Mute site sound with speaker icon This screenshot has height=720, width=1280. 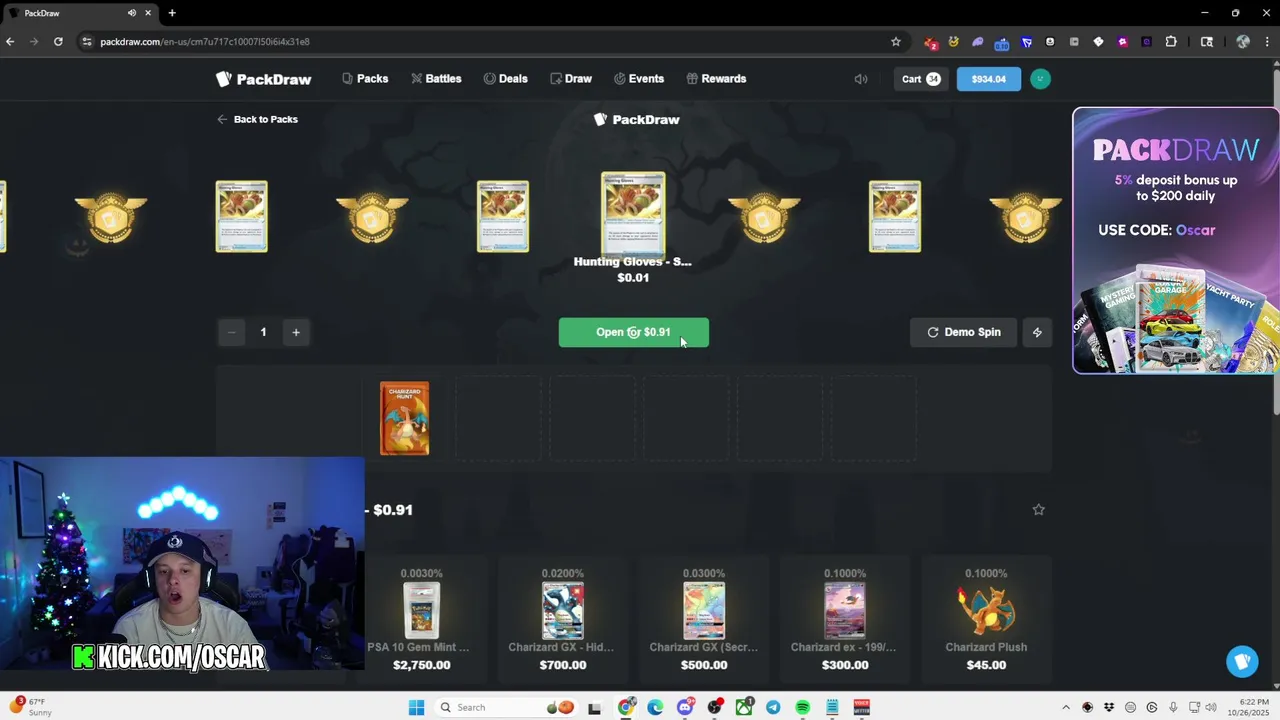tap(861, 79)
